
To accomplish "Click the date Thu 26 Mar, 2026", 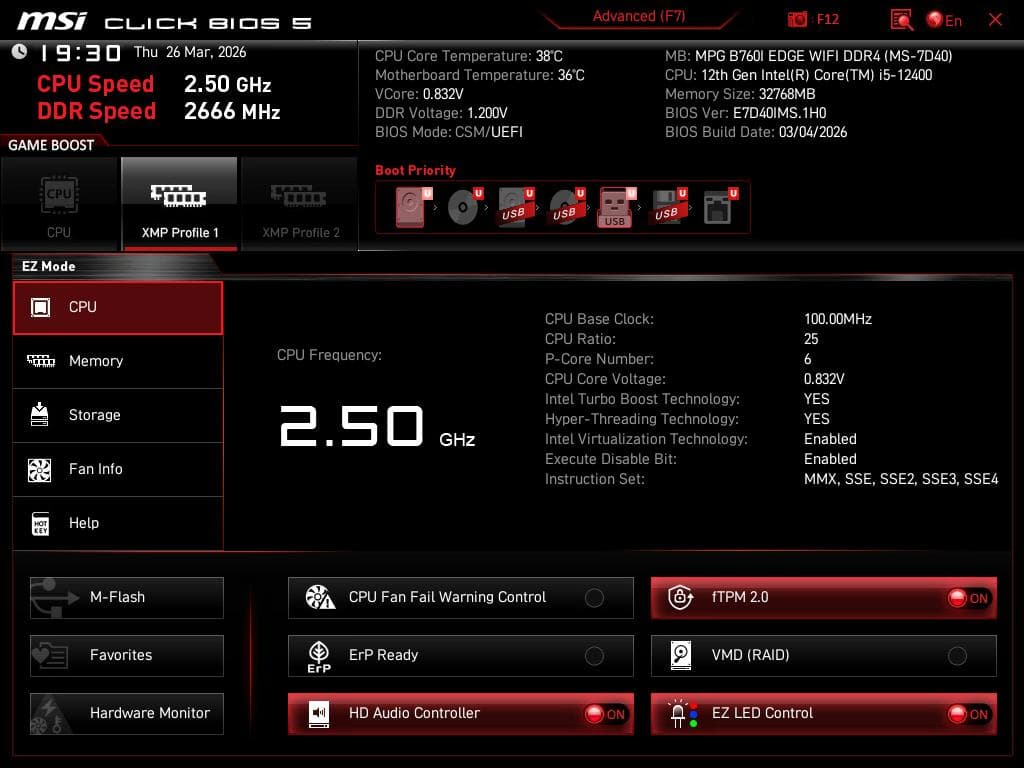I will (190, 52).
